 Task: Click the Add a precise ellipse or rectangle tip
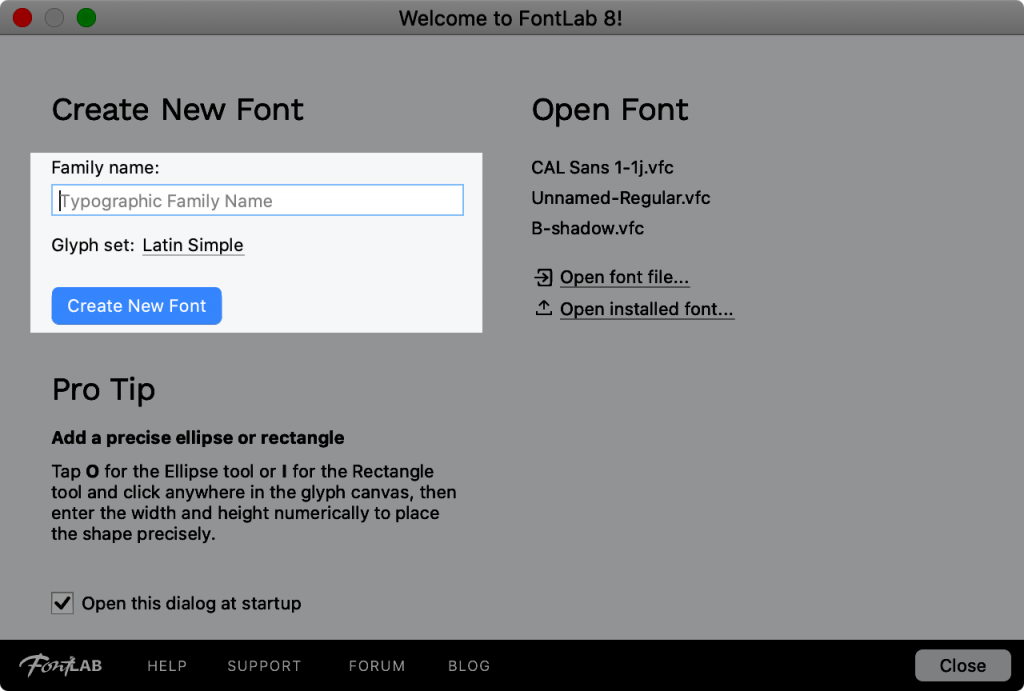coord(198,438)
